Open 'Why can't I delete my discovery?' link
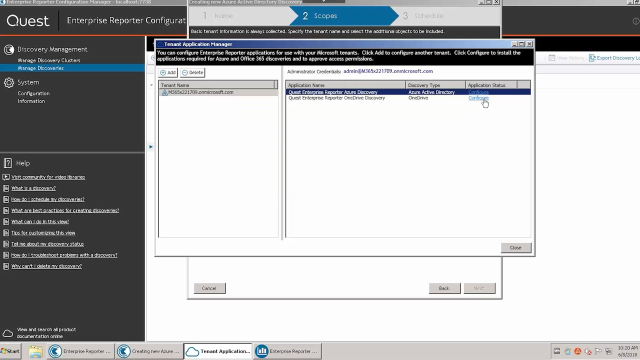 tap(47, 266)
